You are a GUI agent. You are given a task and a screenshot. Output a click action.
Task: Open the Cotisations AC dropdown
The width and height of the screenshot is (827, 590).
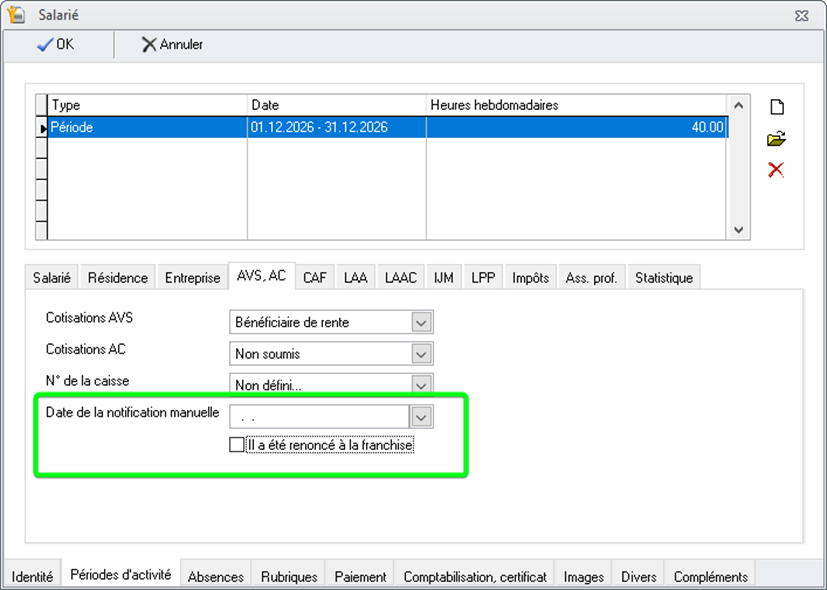tap(422, 354)
